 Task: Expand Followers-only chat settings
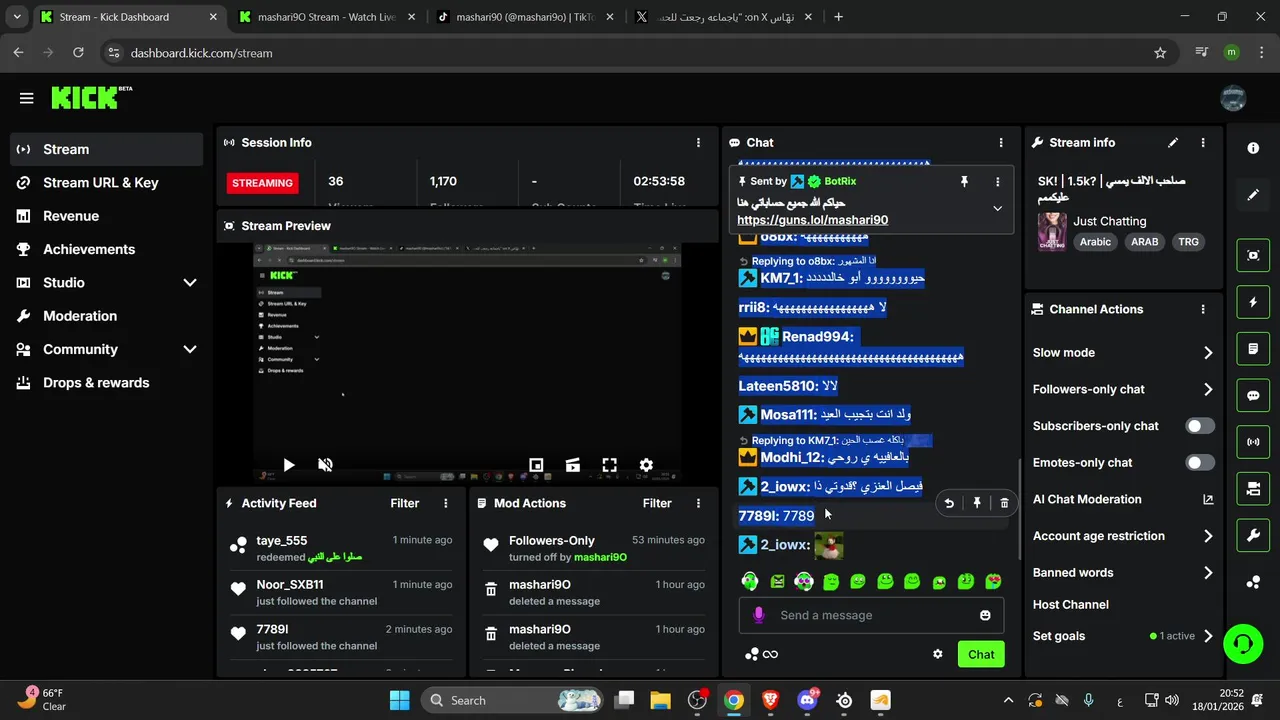pos(1208,390)
